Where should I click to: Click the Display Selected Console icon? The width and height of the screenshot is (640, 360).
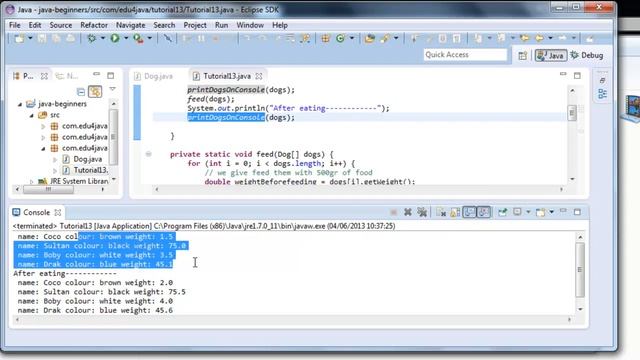(517, 212)
